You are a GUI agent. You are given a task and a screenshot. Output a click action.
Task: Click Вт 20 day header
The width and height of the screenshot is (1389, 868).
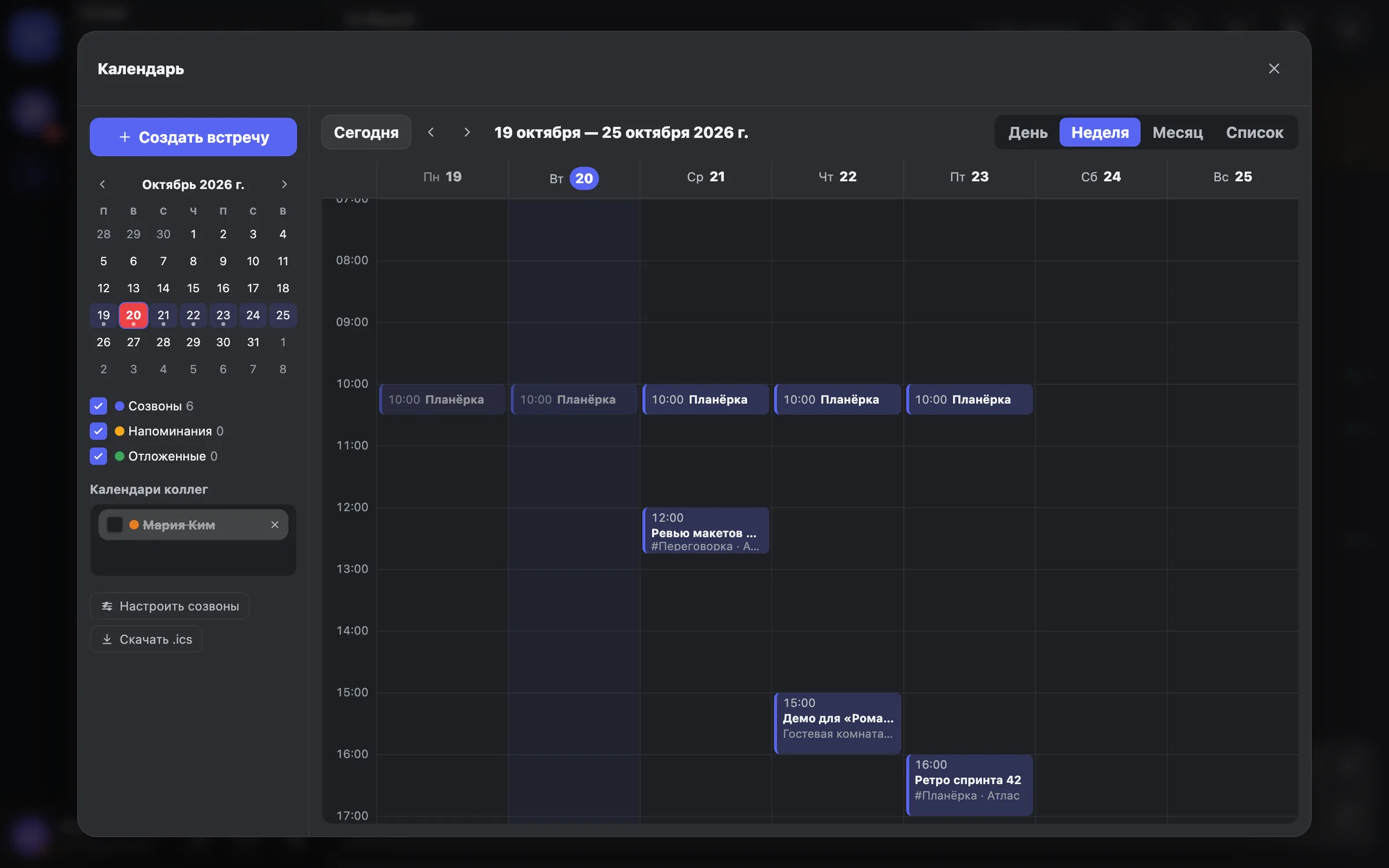(x=574, y=178)
